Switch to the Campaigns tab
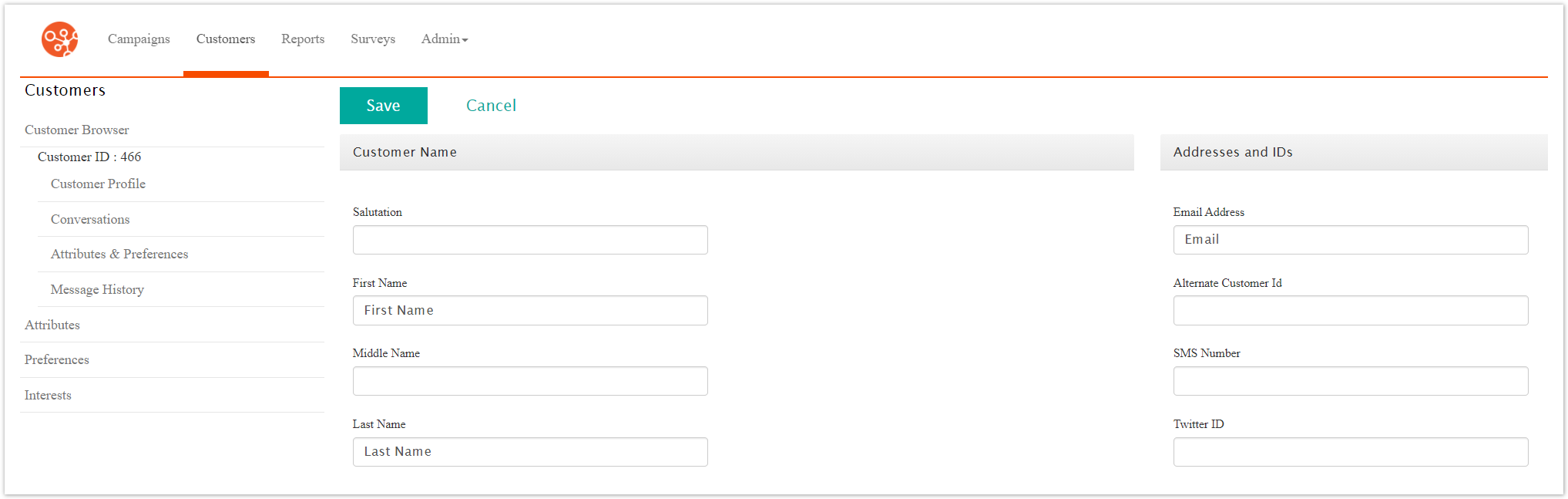 pos(139,39)
